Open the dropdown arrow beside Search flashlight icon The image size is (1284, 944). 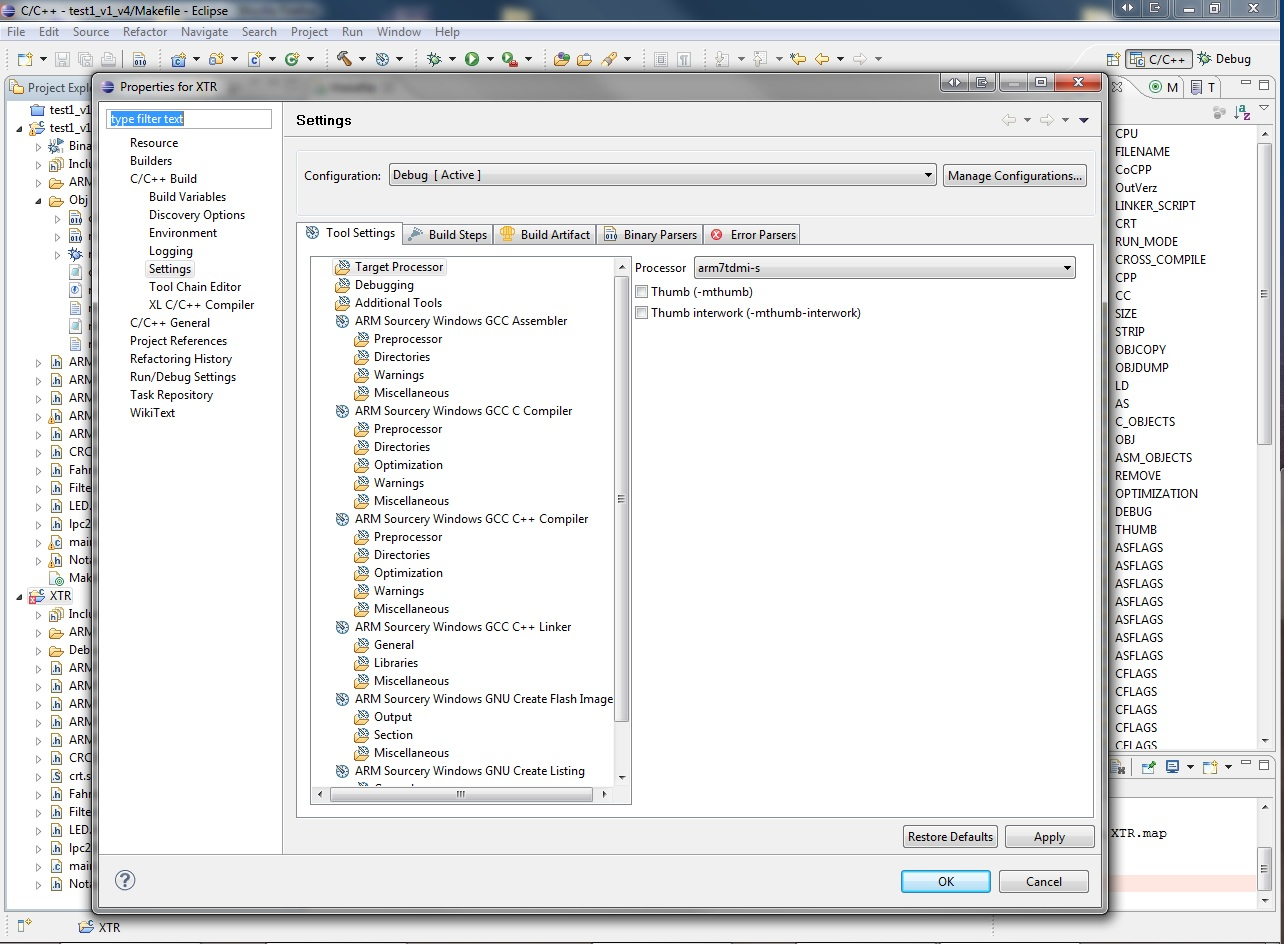coord(626,59)
